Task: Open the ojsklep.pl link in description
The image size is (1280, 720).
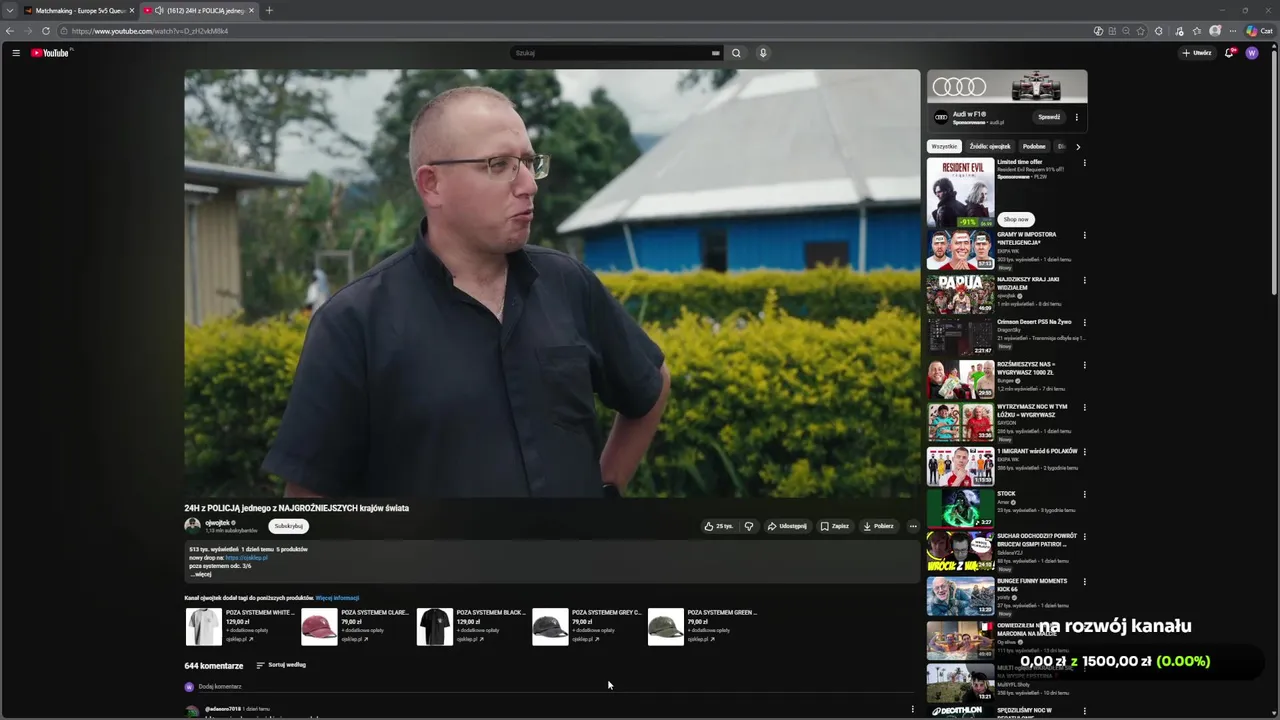Action: (247, 558)
